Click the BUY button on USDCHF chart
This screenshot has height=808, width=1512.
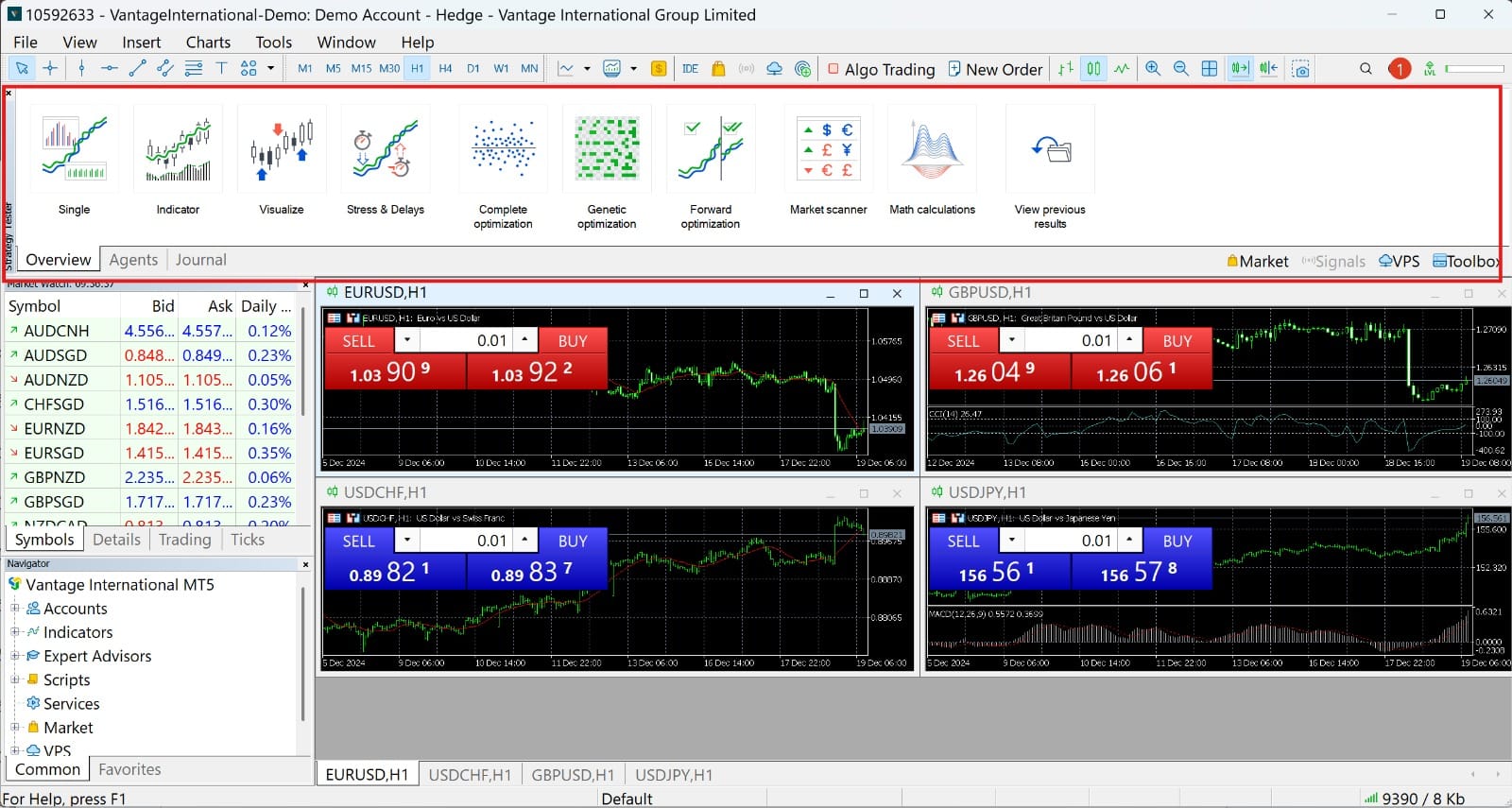click(x=573, y=541)
